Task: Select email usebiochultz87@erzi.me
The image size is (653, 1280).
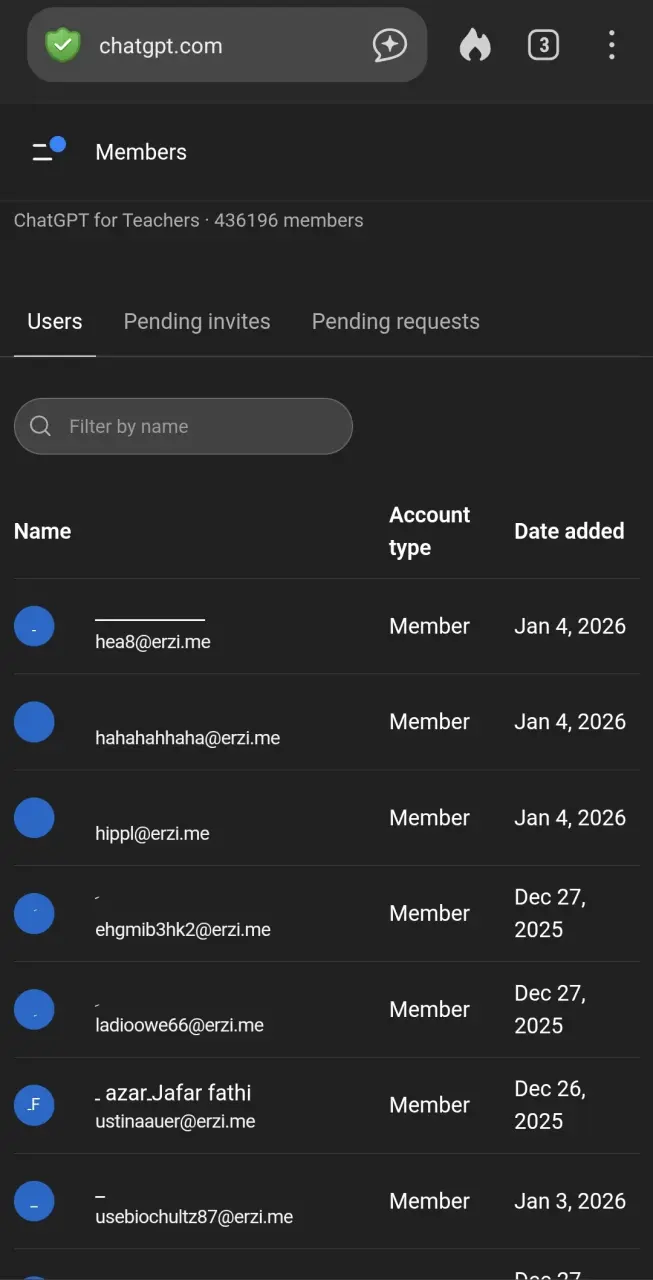Action: coord(194,1217)
